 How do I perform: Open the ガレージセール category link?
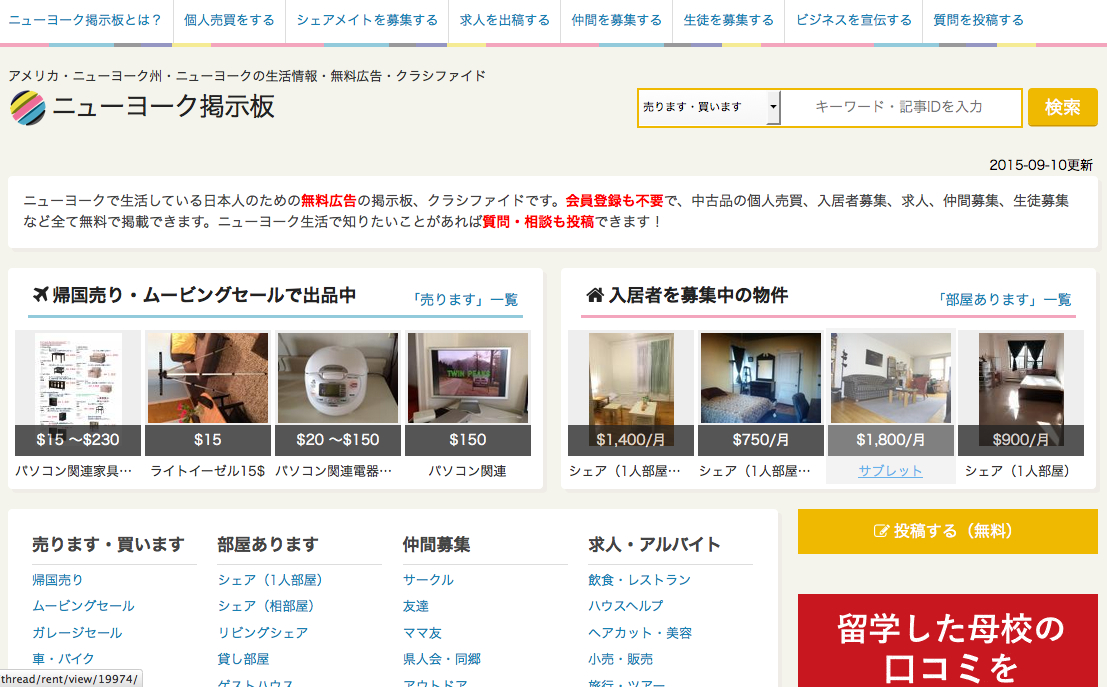click(77, 633)
